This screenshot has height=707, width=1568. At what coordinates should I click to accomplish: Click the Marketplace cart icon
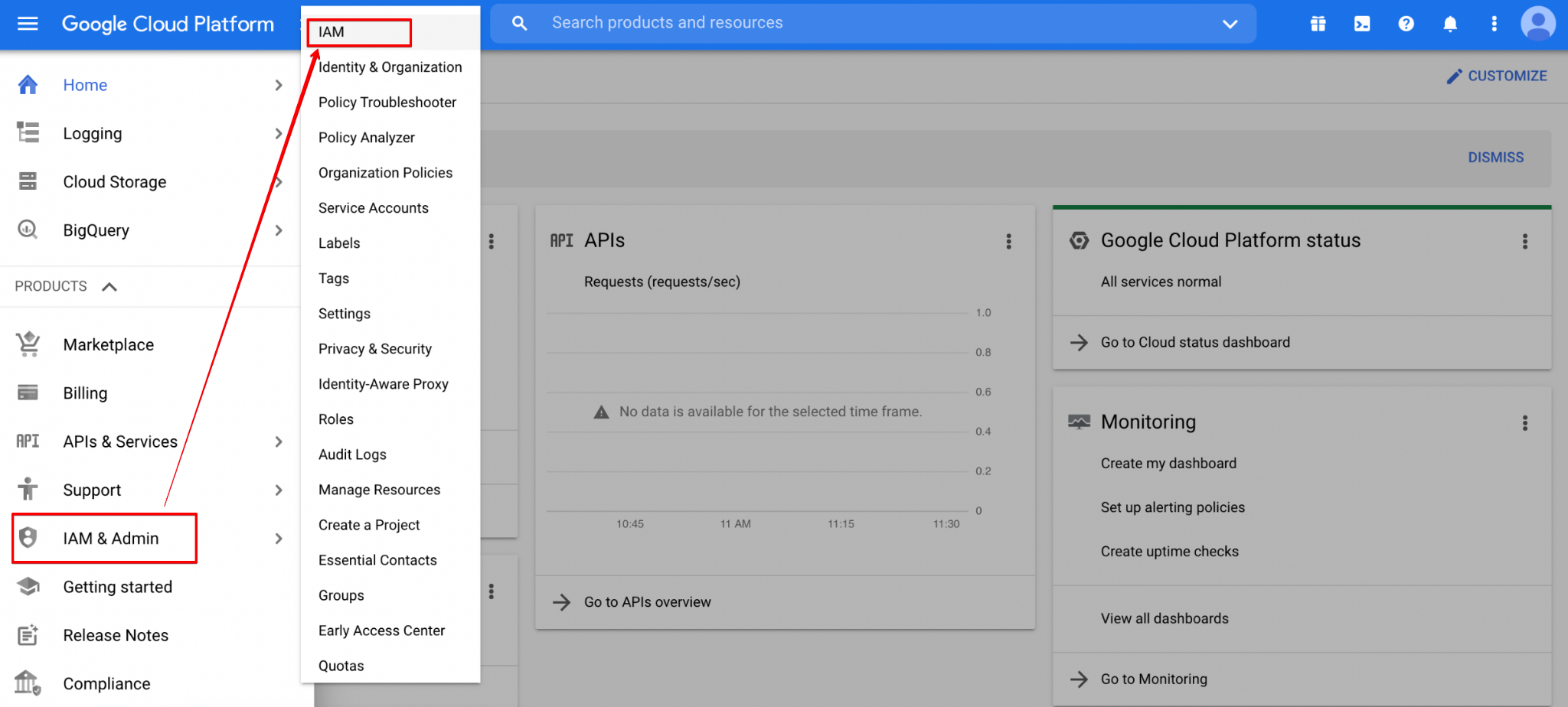click(28, 344)
